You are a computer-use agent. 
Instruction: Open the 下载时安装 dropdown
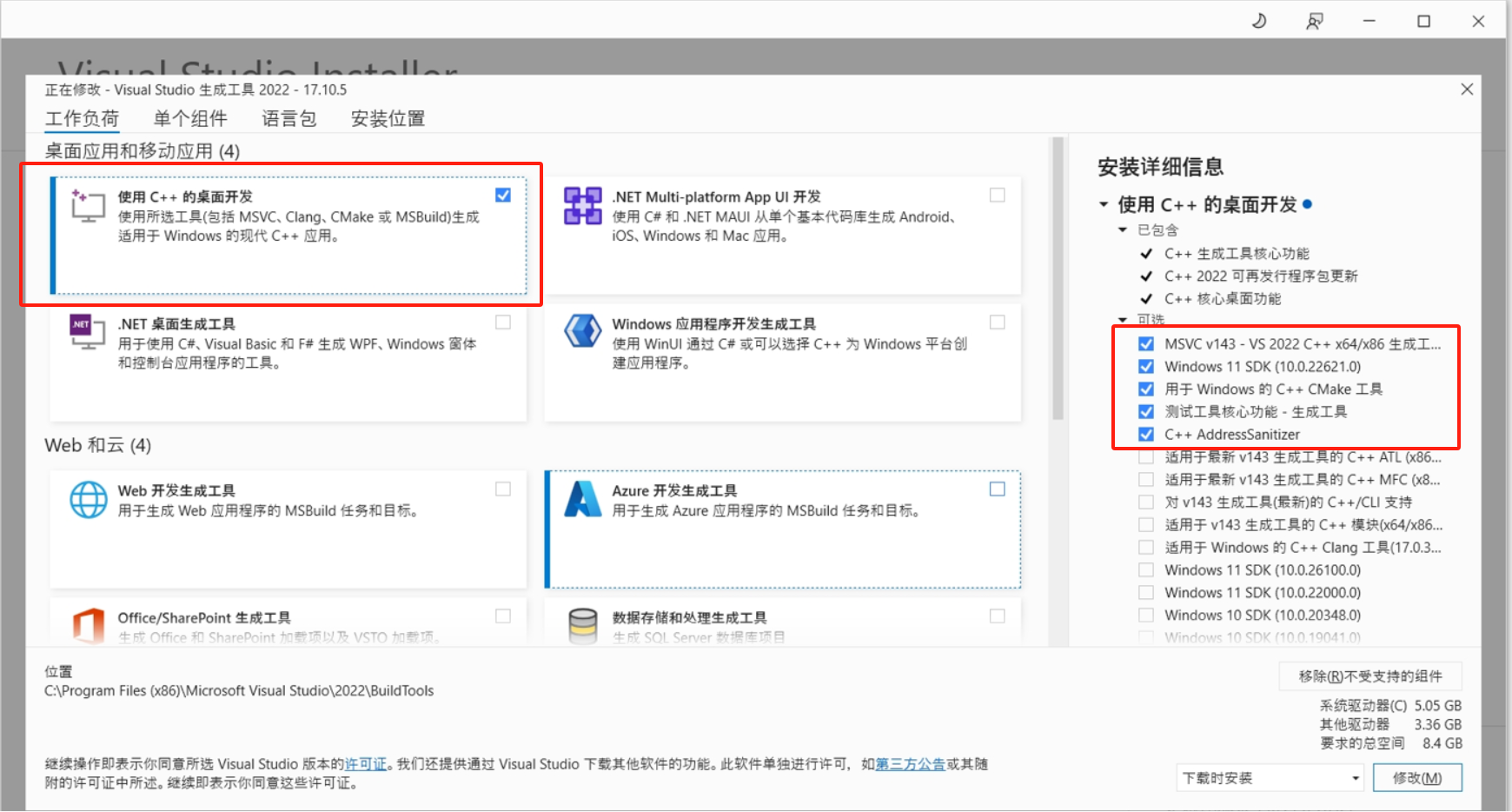pos(1270,778)
